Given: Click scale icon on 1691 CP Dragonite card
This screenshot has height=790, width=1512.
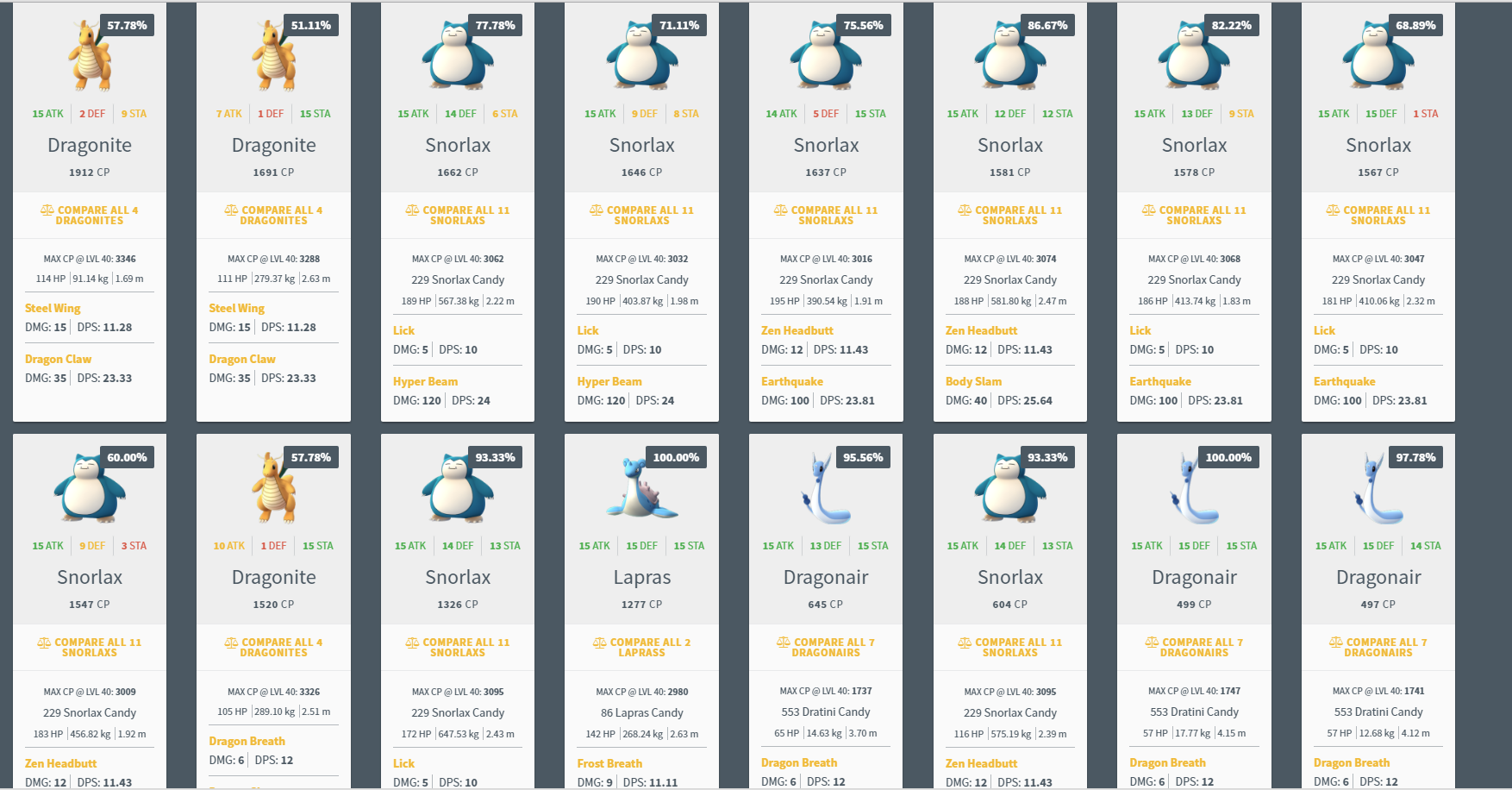Looking at the screenshot, I should (x=231, y=210).
